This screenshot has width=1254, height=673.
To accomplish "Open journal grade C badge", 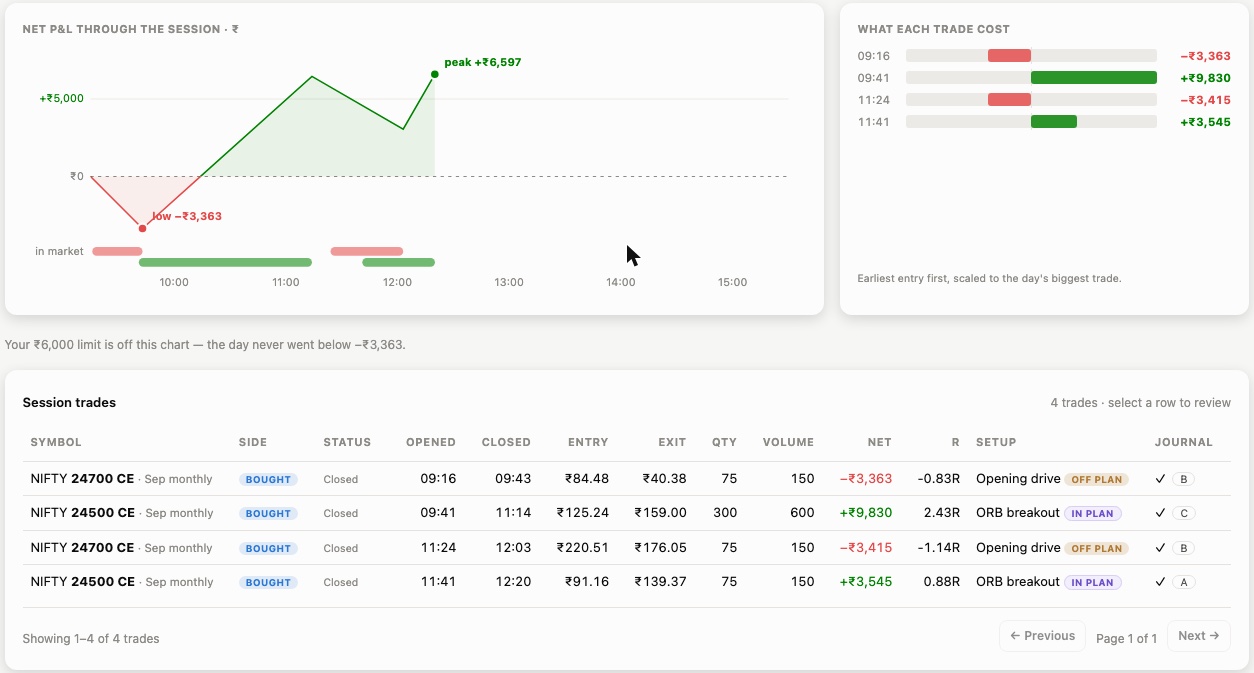I will (1184, 513).
